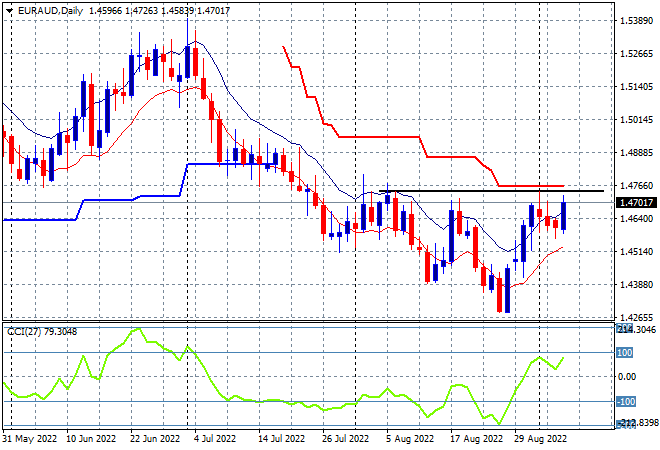
Task: Click the EURAUD,Daily chart title
Action: click(x=51, y=11)
